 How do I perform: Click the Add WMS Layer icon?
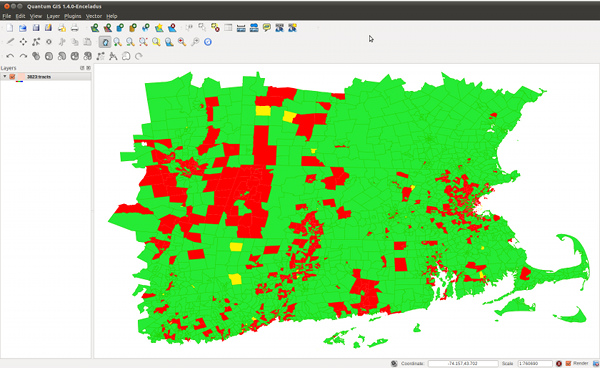[146, 28]
